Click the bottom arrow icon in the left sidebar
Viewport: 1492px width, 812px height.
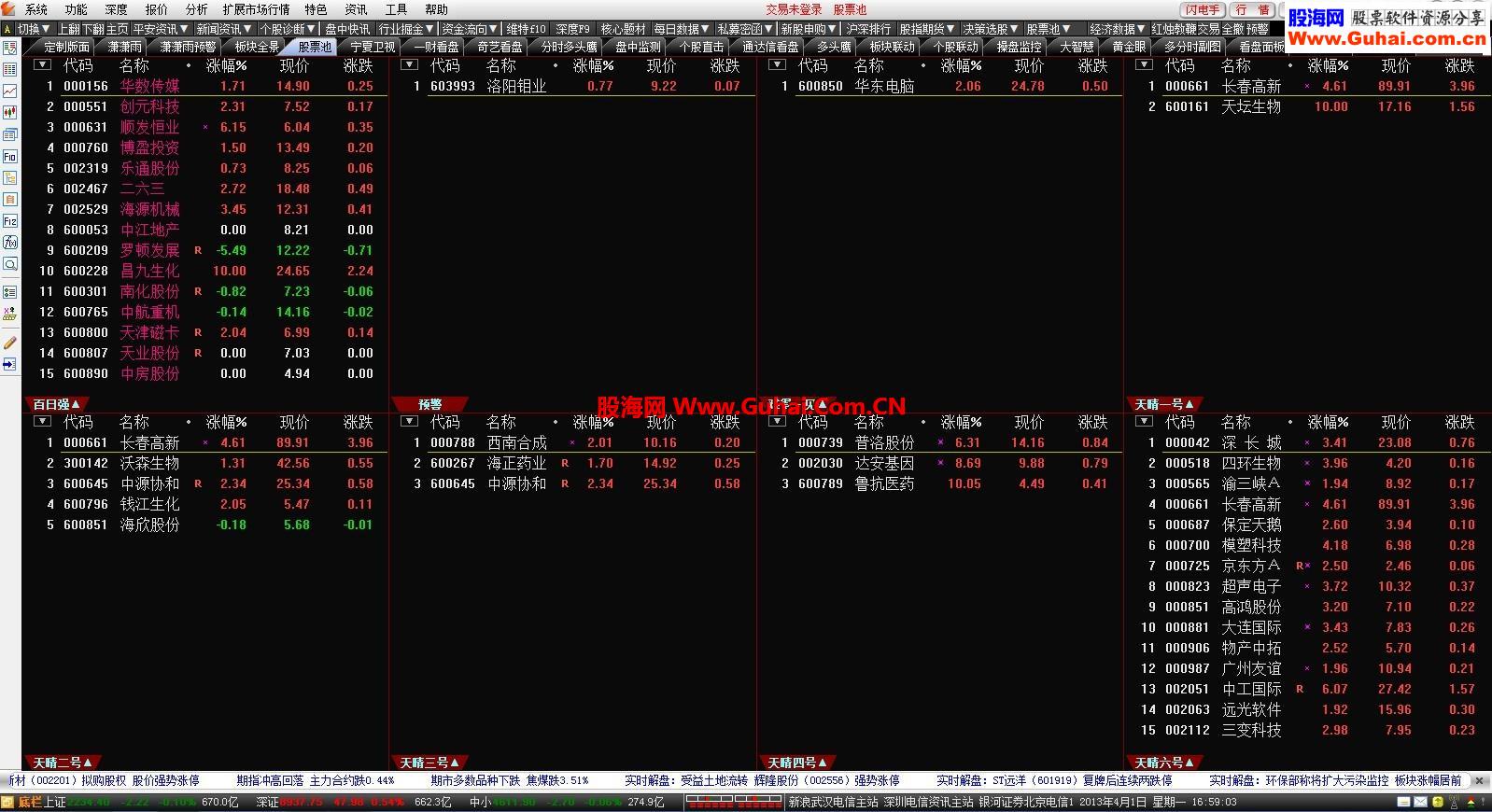[x=9, y=364]
